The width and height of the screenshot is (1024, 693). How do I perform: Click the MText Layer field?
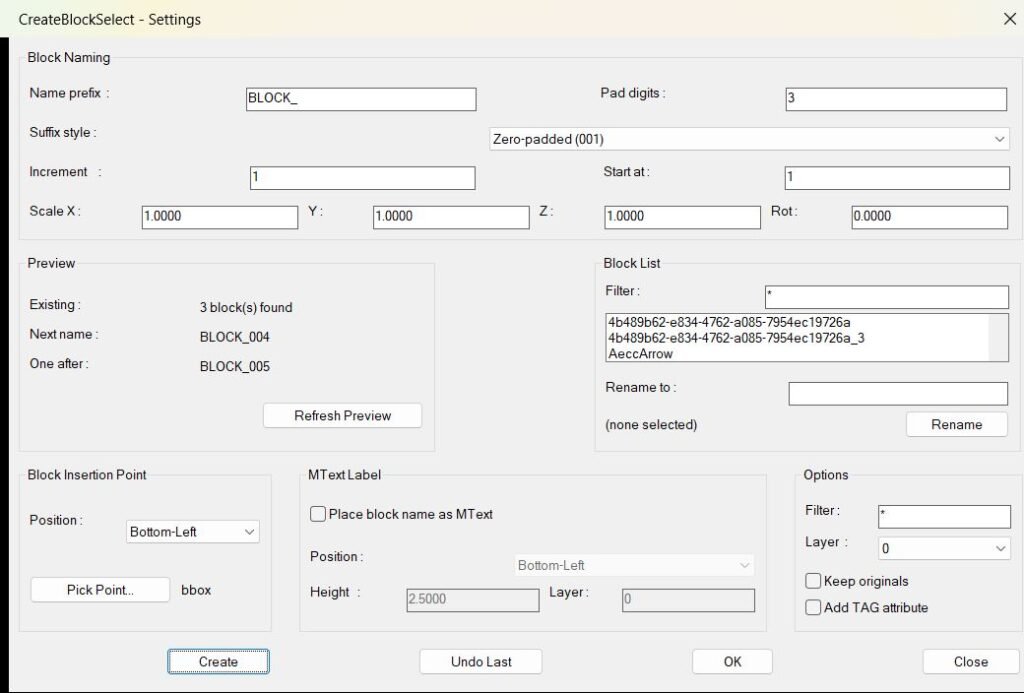point(688,600)
